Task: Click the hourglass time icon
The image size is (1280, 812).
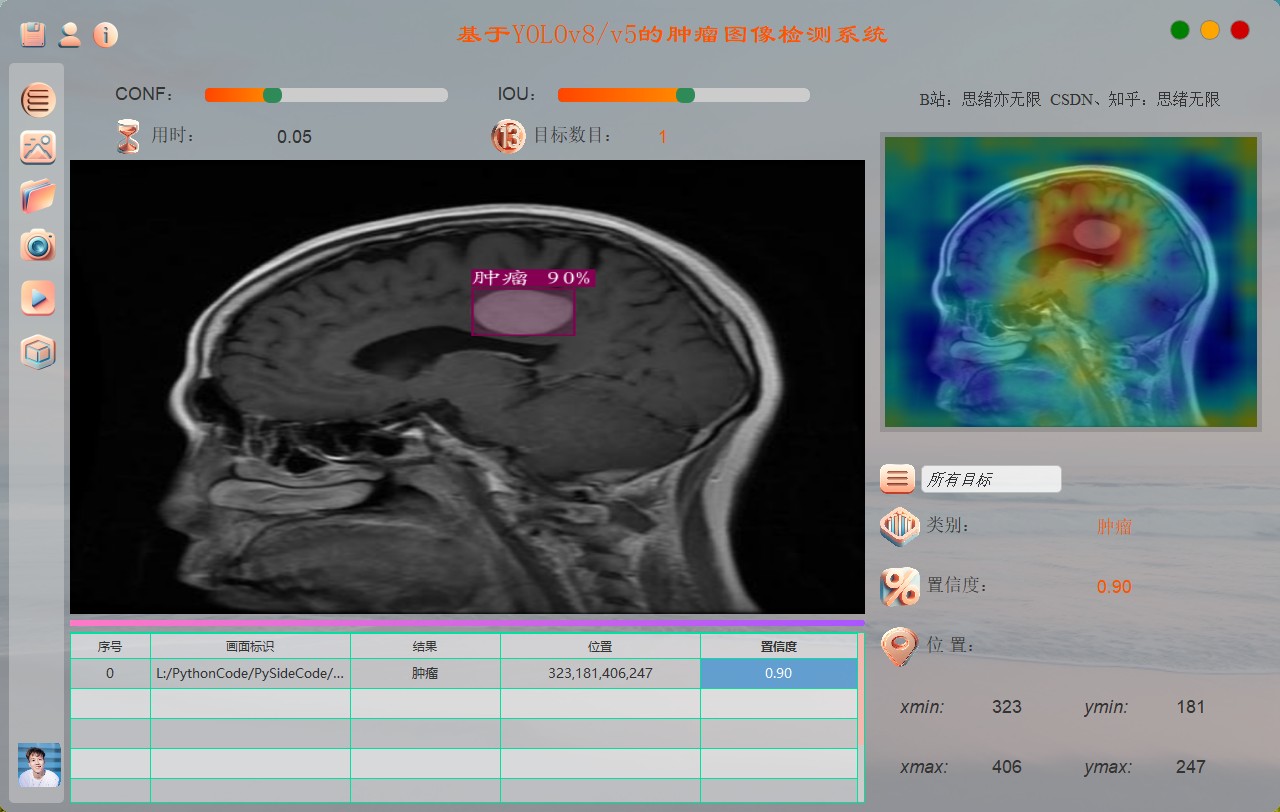Action: pyautogui.click(x=128, y=136)
